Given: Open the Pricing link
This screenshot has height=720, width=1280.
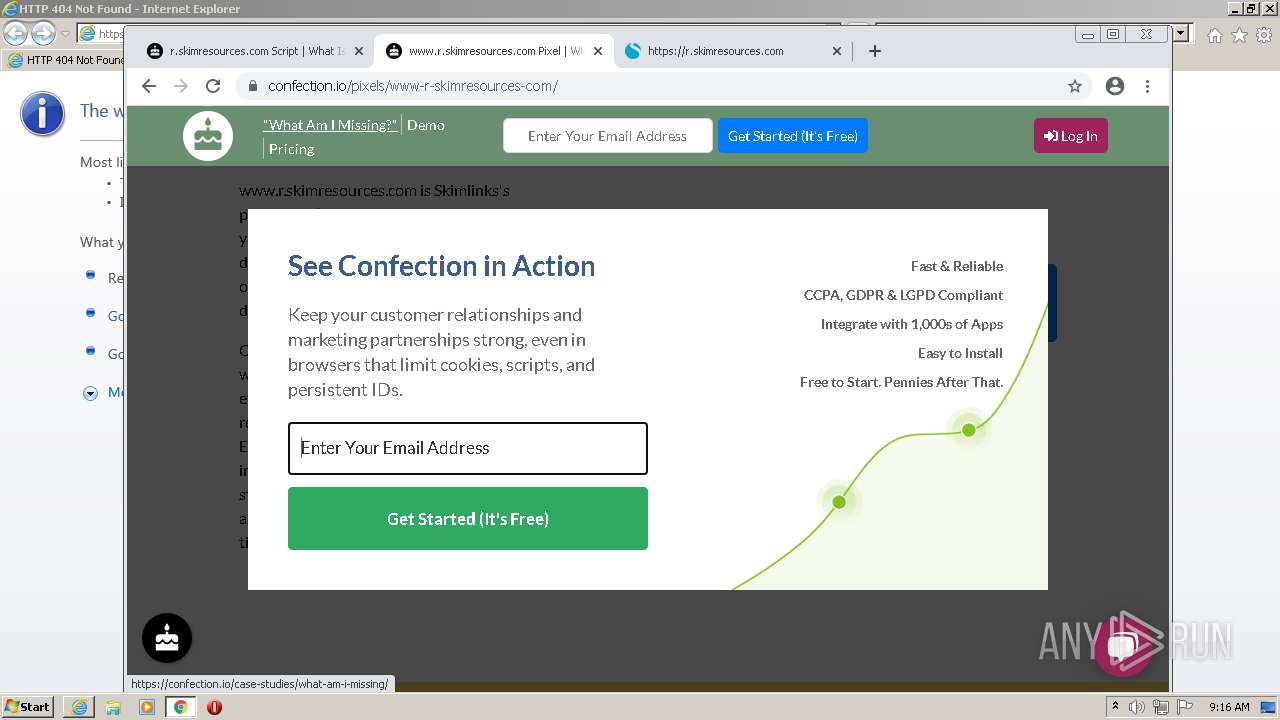Looking at the screenshot, I should click(291, 149).
